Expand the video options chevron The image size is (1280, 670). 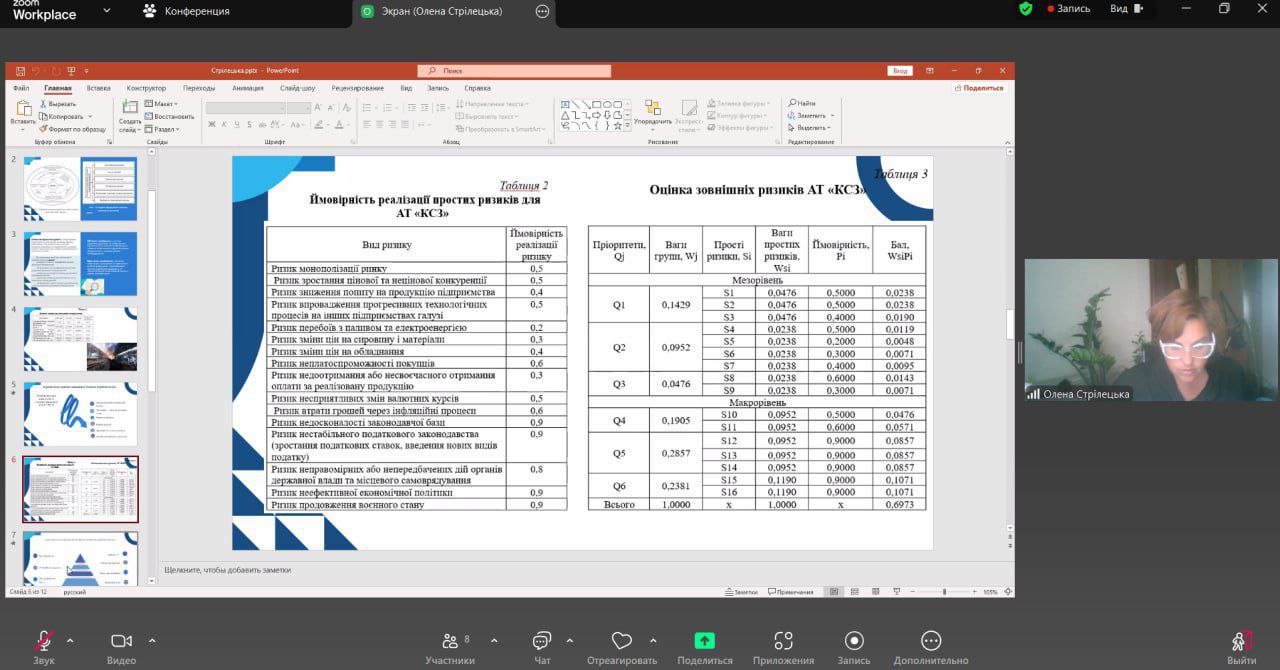tap(152, 640)
